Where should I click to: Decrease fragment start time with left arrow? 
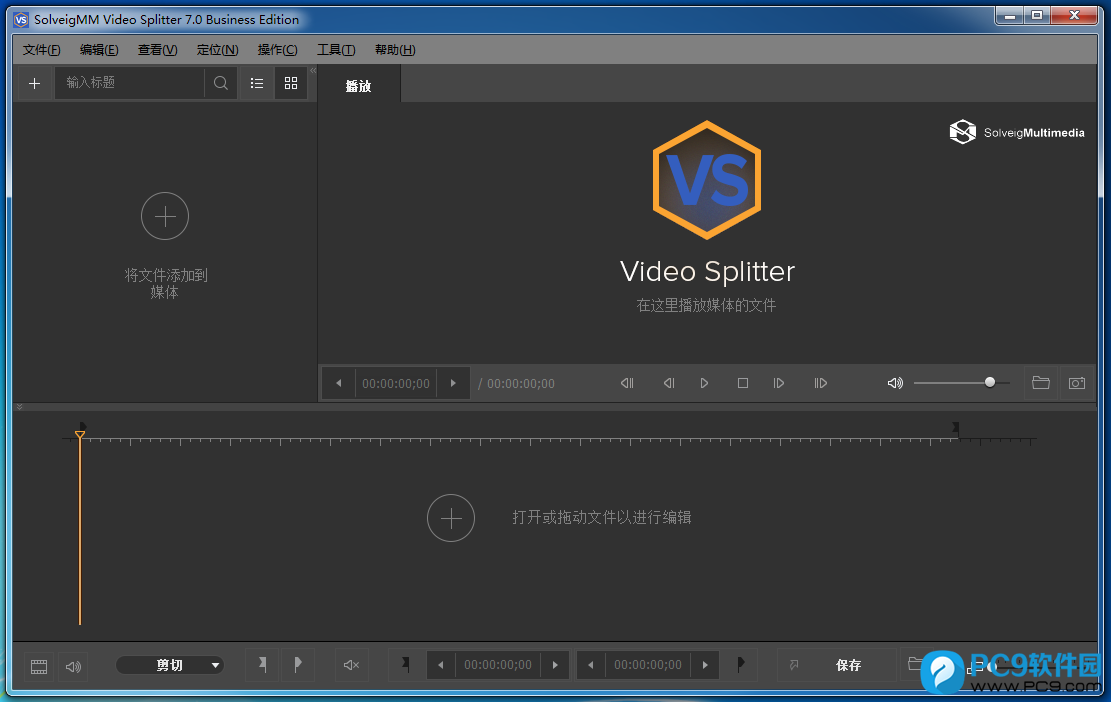tap(441, 665)
